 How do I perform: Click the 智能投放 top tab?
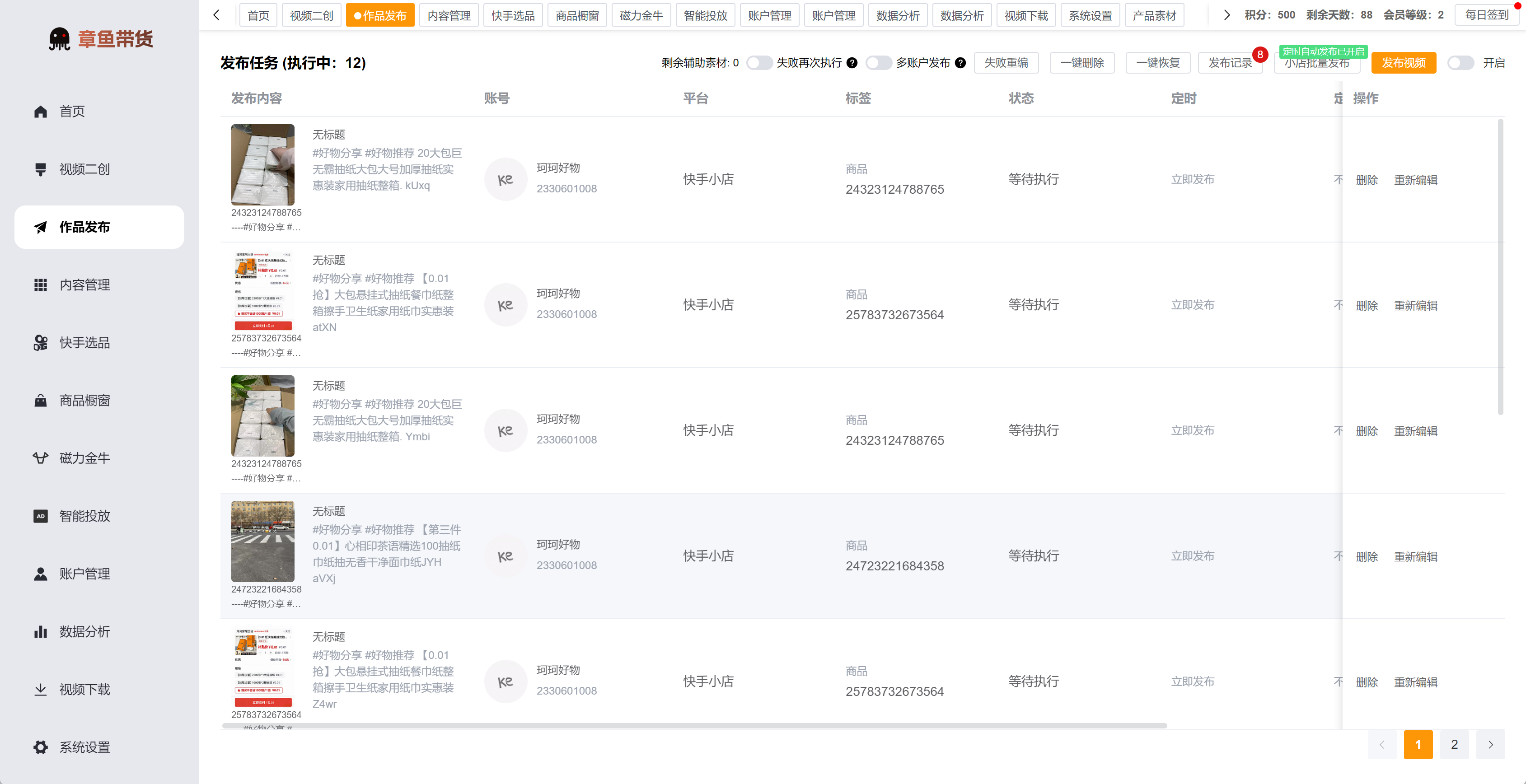point(705,15)
